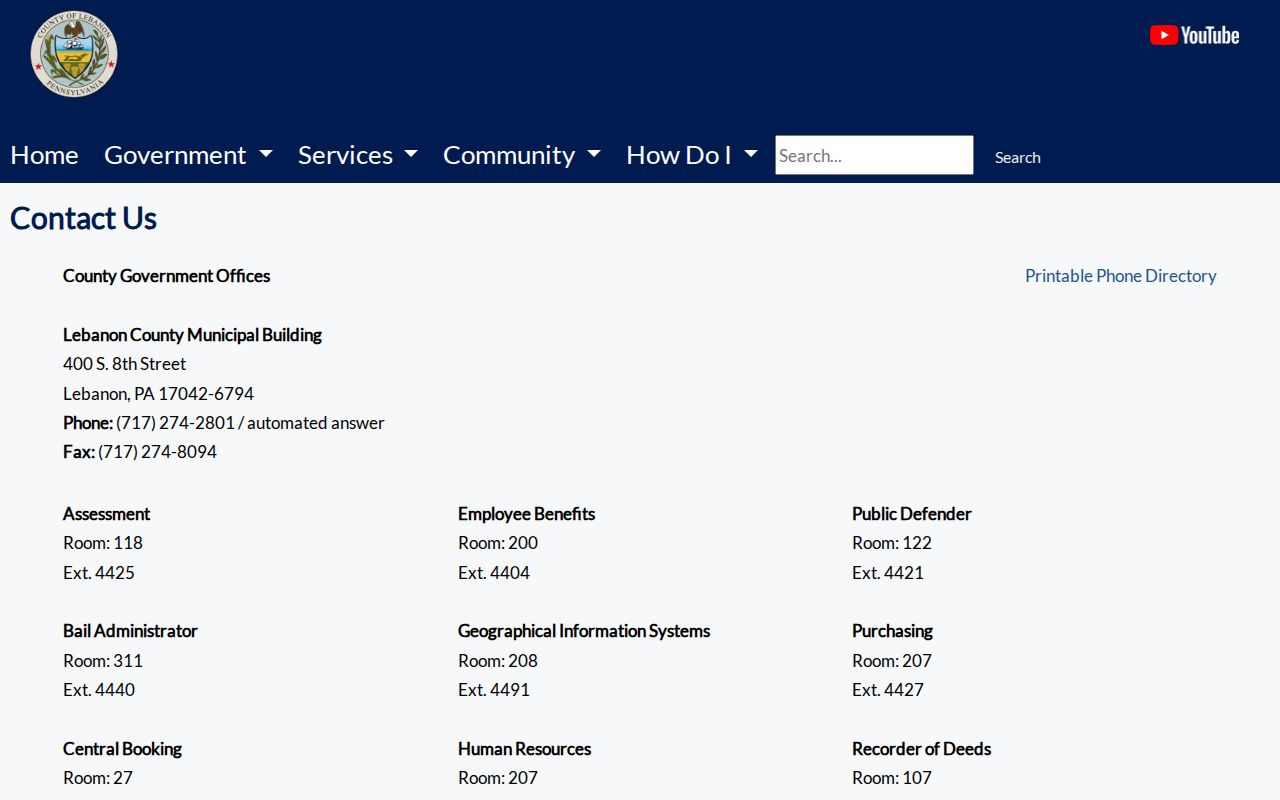Image resolution: width=1280 pixels, height=800 pixels.
Task: Select the County Government Offices heading
Action: [166, 276]
